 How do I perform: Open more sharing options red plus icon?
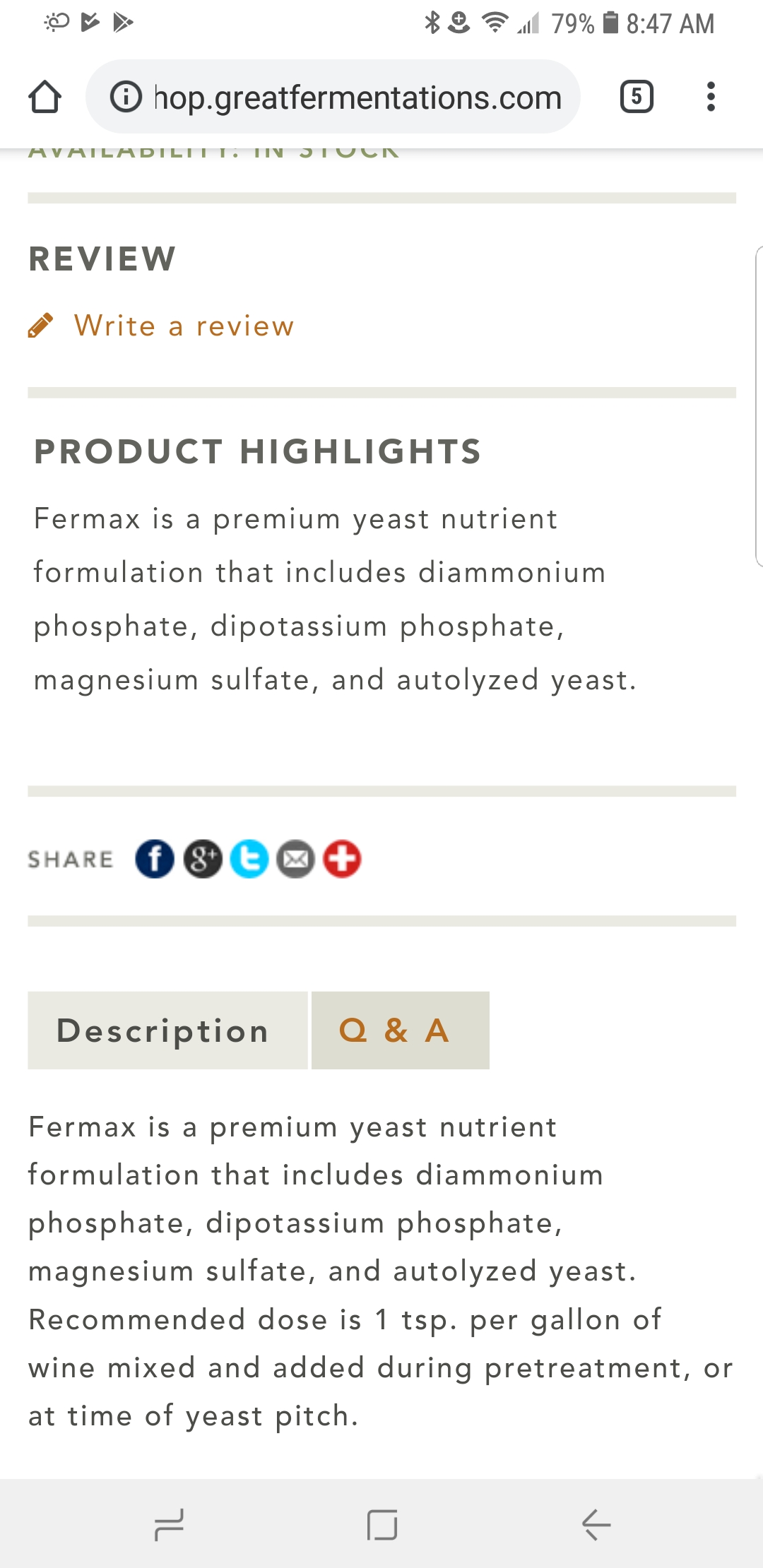(x=342, y=859)
